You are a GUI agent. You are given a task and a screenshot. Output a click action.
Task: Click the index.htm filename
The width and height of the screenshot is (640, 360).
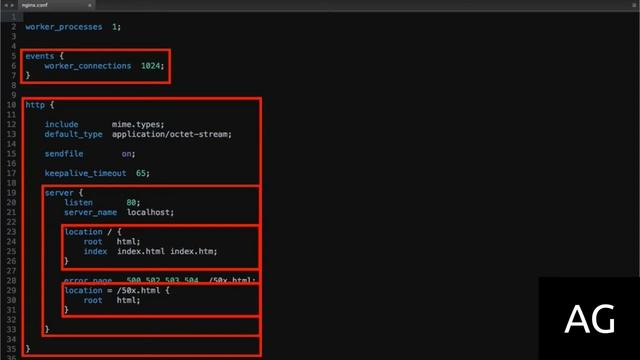pyautogui.click(x=191, y=251)
